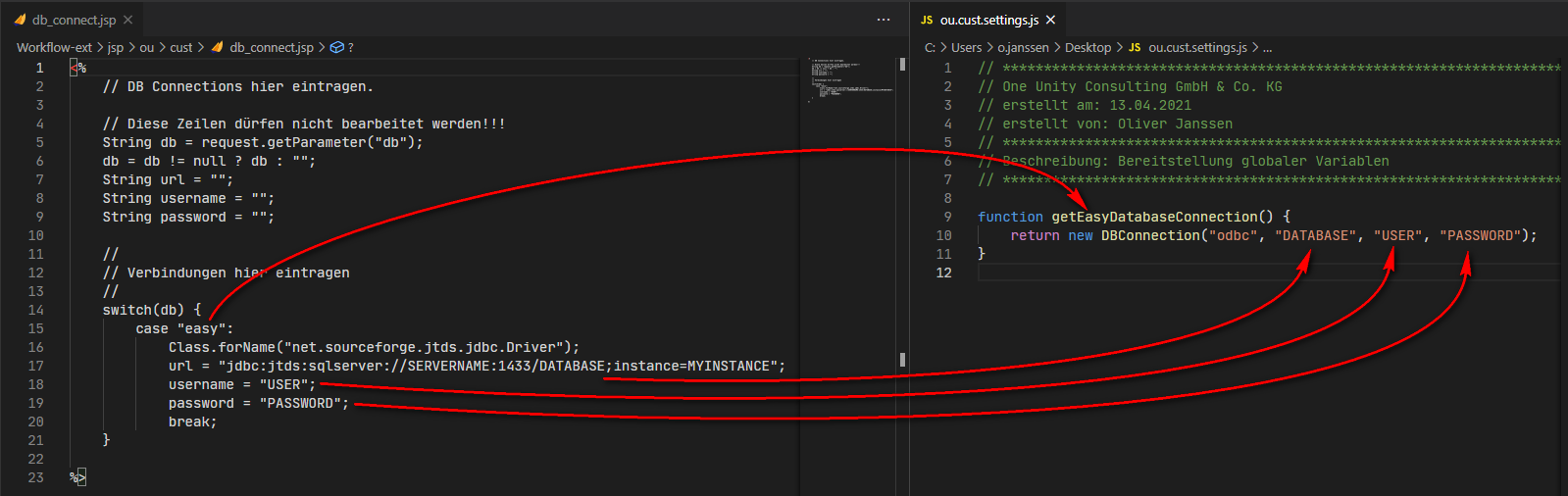Select the db_connect.jsp editor tab
The image size is (1568, 496).
tap(73, 20)
